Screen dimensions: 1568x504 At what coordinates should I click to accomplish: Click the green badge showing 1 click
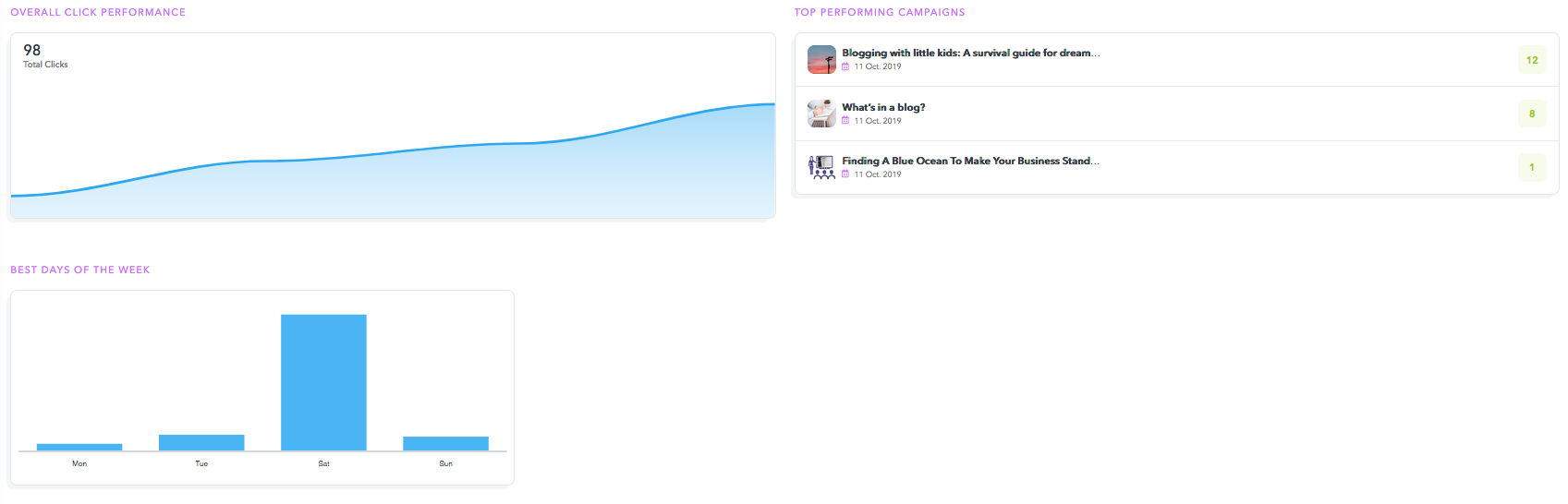tap(1532, 167)
